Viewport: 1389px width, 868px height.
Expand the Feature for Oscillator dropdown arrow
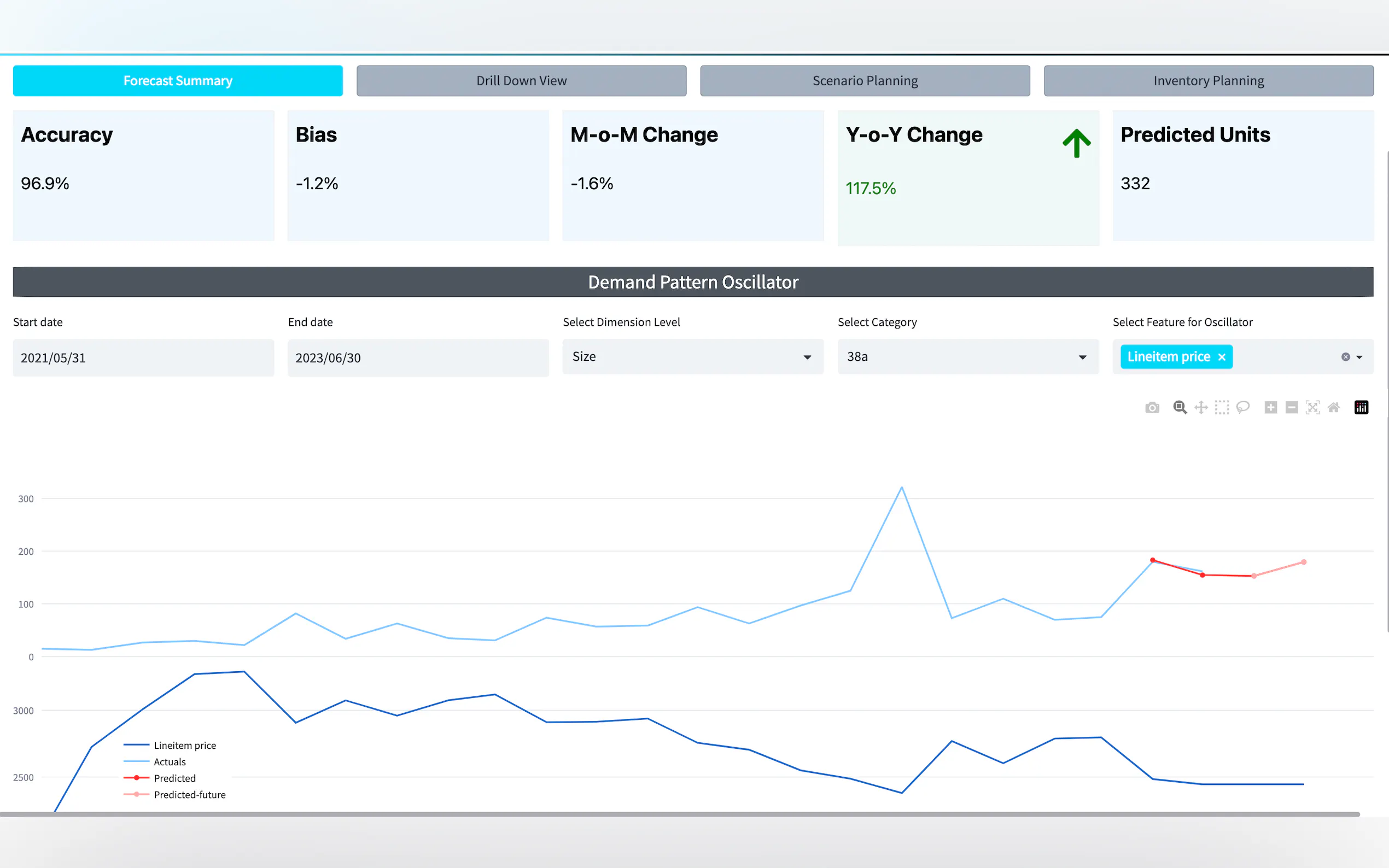click(x=1359, y=357)
